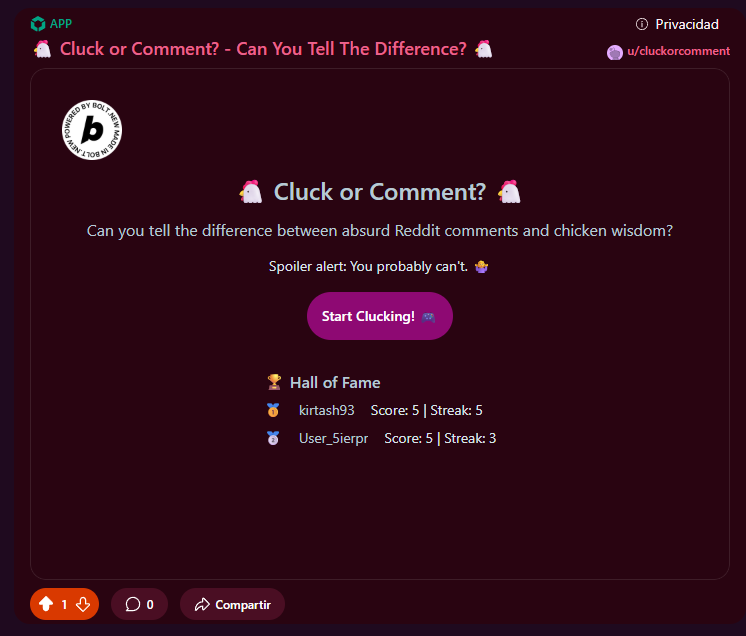Screen dimensions: 746x636
Task: Click the Privacidad info circle icon
Action: (x=642, y=24)
